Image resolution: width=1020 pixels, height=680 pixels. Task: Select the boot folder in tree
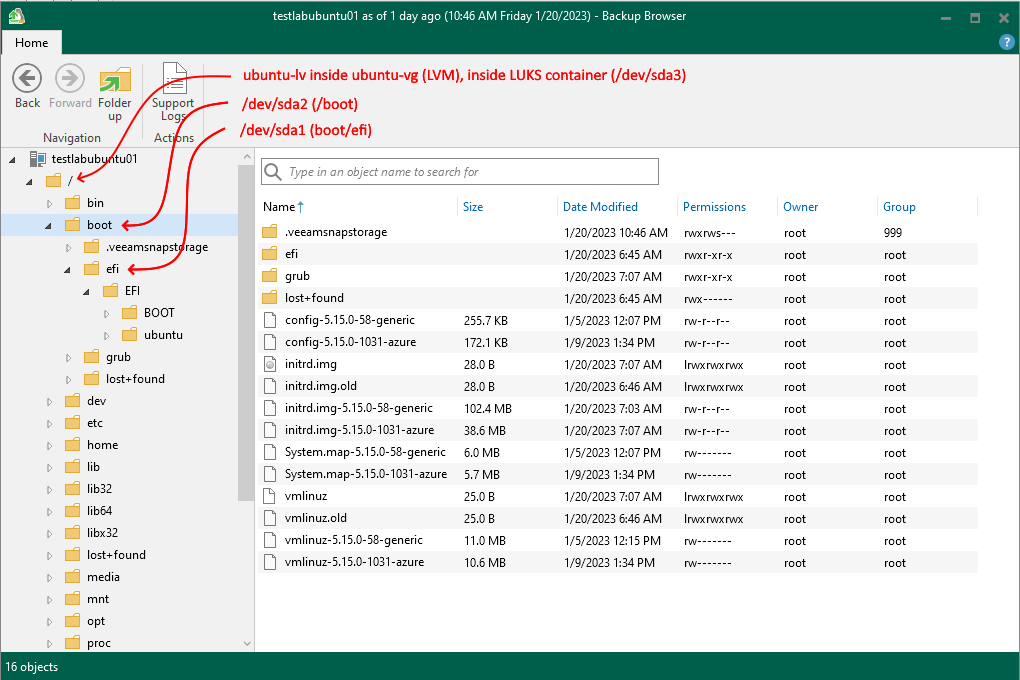point(99,225)
